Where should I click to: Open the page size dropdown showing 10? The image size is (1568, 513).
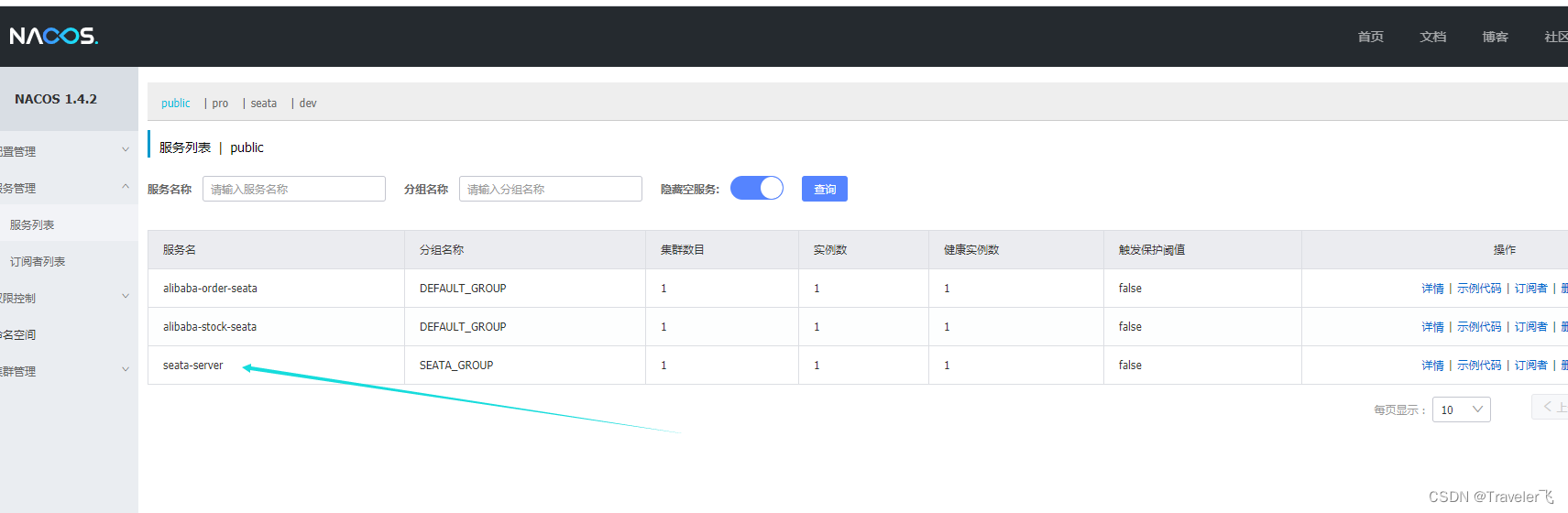(1461, 409)
